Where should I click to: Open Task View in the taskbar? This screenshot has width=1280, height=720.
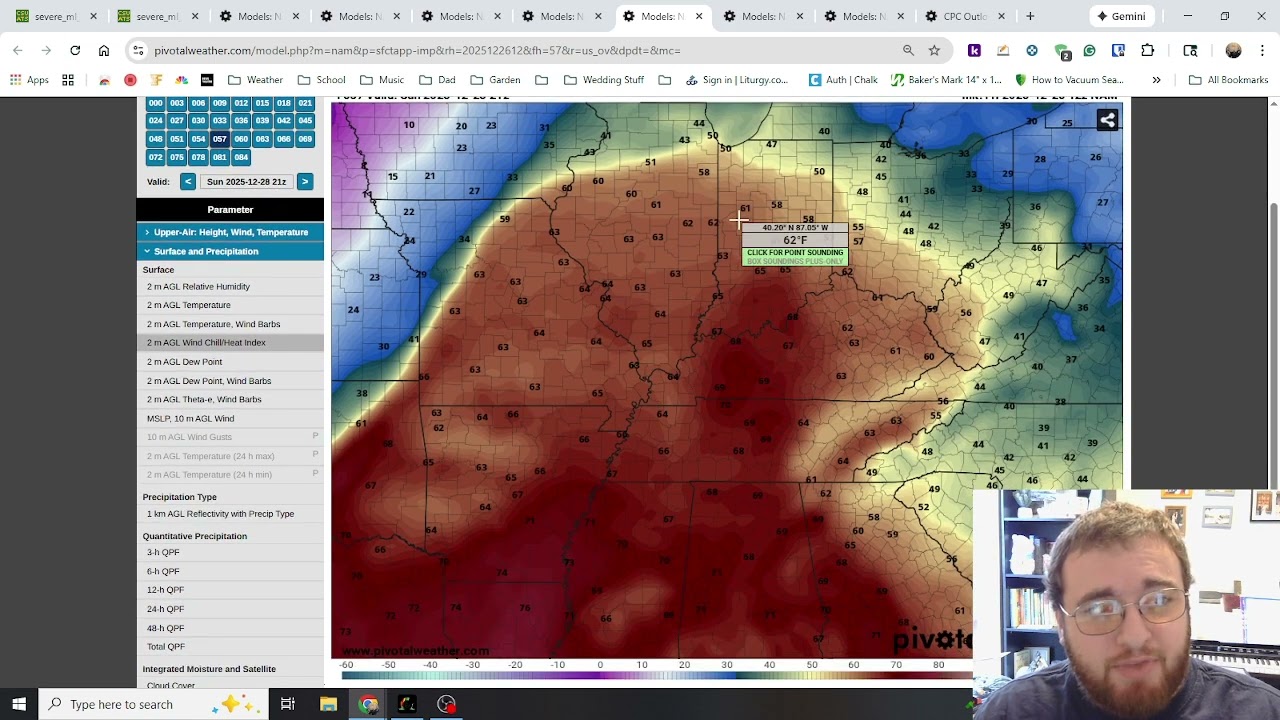(x=287, y=704)
